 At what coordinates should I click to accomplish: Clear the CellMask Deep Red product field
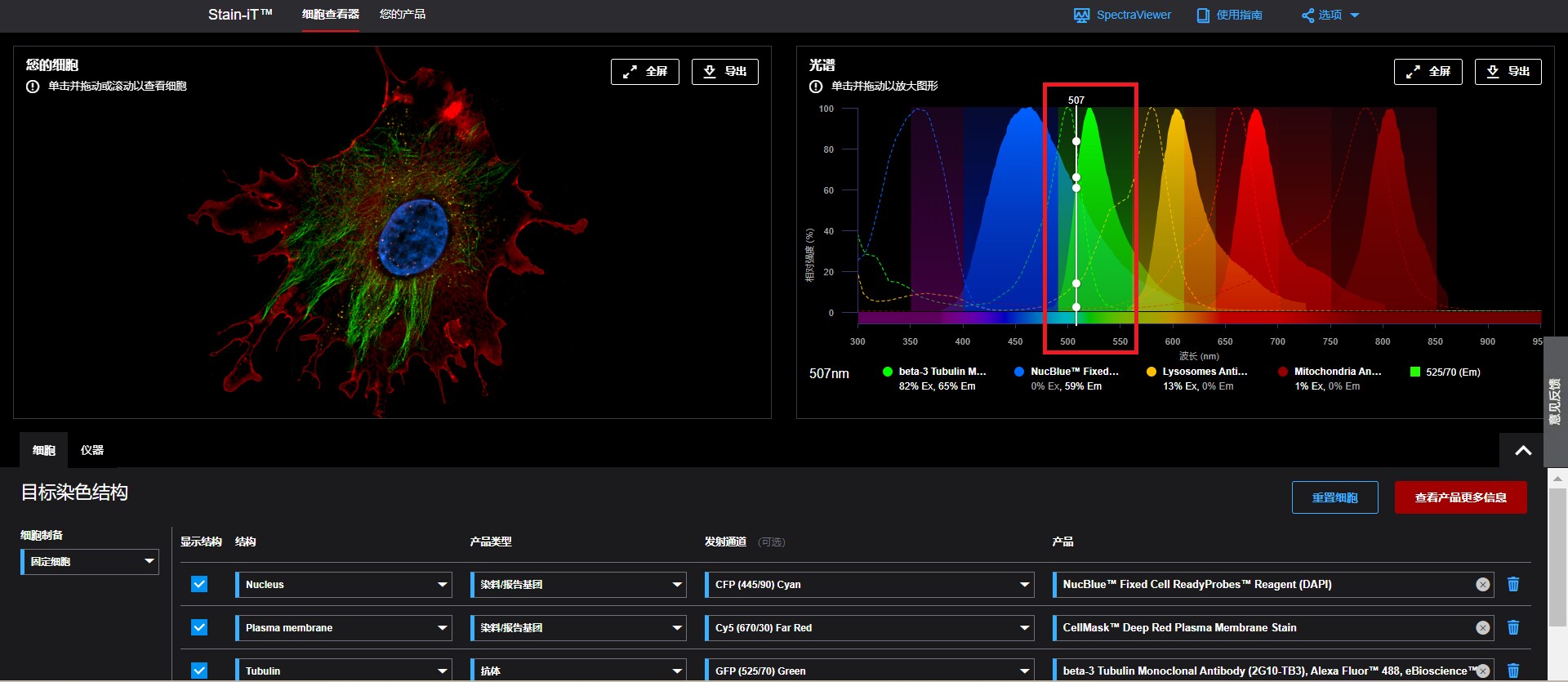(1483, 627)
